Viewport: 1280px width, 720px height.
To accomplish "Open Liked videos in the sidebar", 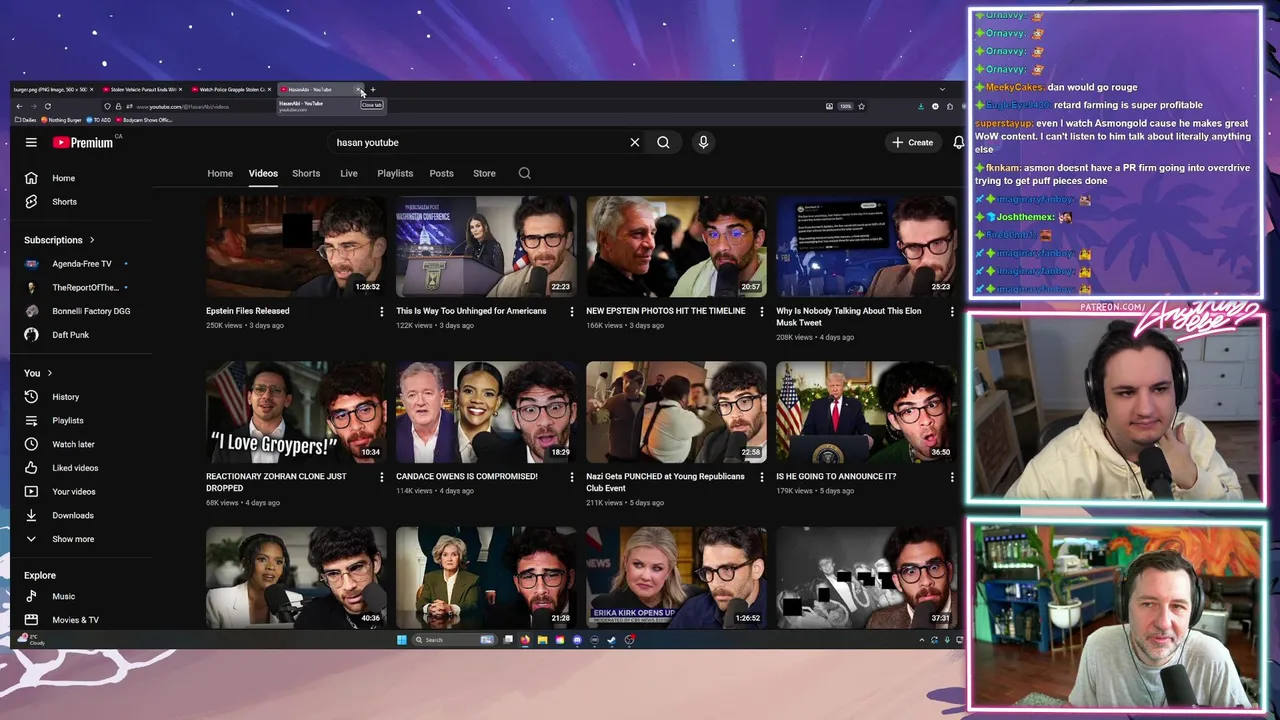I will (74, 468).
